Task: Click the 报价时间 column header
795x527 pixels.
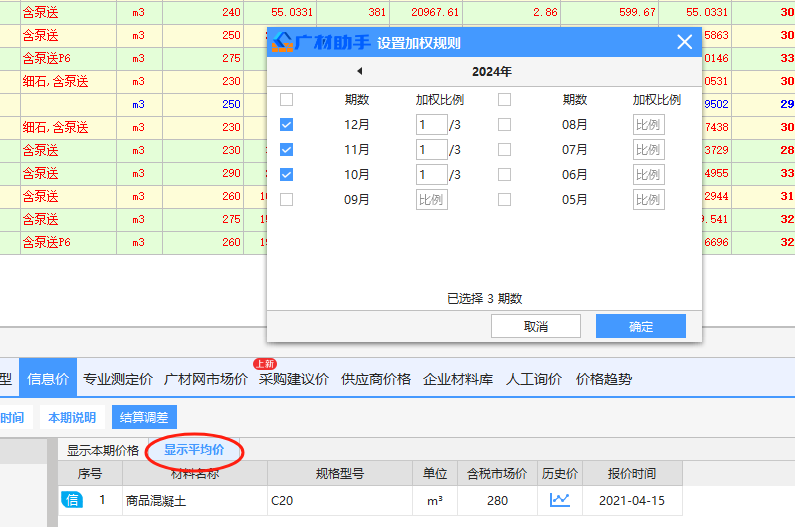Action: (x=632, y=473)
